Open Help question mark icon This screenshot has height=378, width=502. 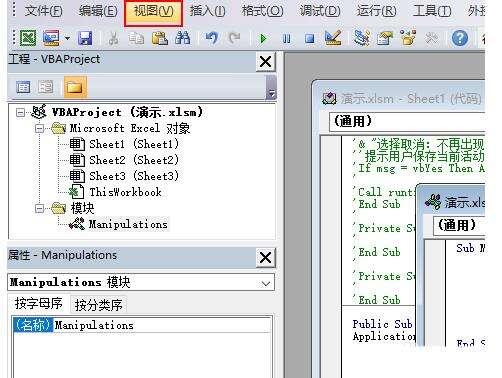point(460,38)
